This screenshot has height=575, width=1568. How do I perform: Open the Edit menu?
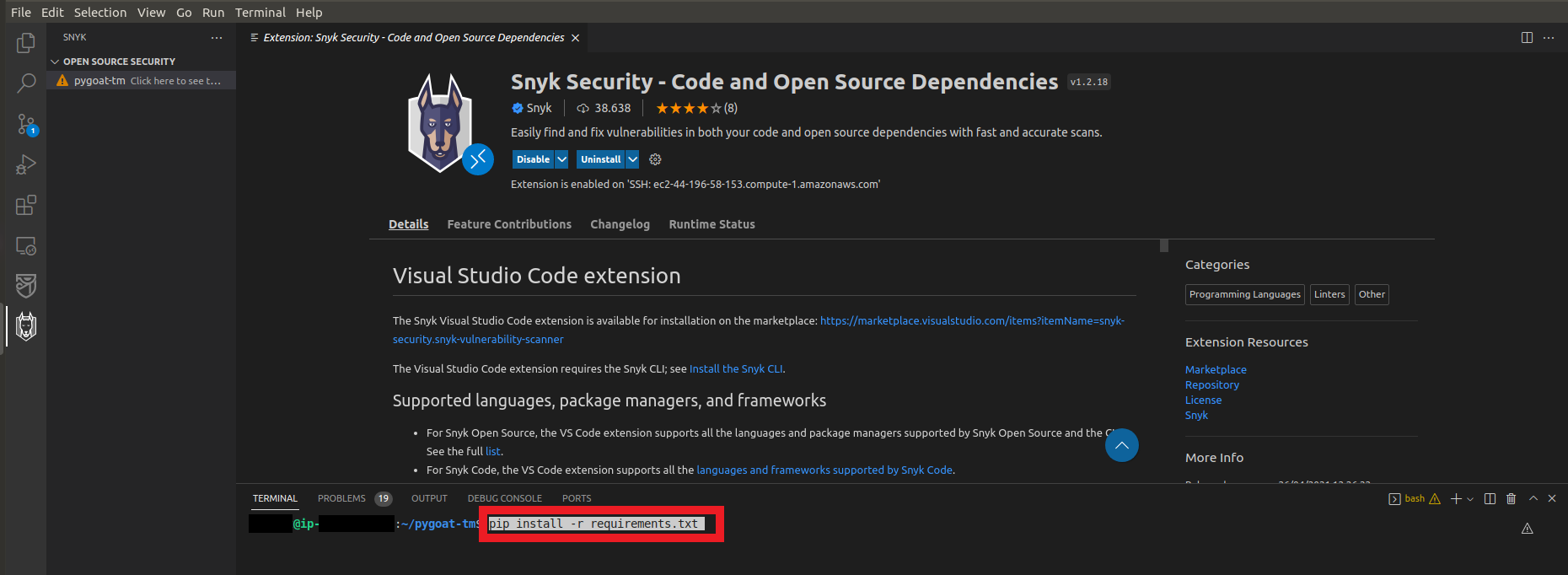[52, 12]
